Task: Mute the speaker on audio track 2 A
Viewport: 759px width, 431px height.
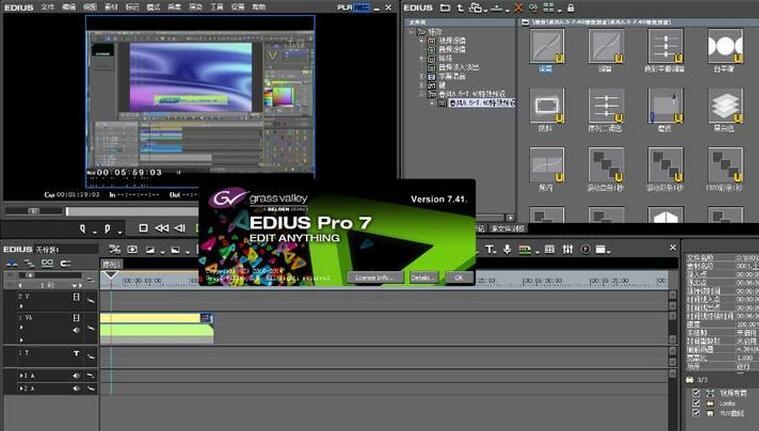Action: point(76,388)
